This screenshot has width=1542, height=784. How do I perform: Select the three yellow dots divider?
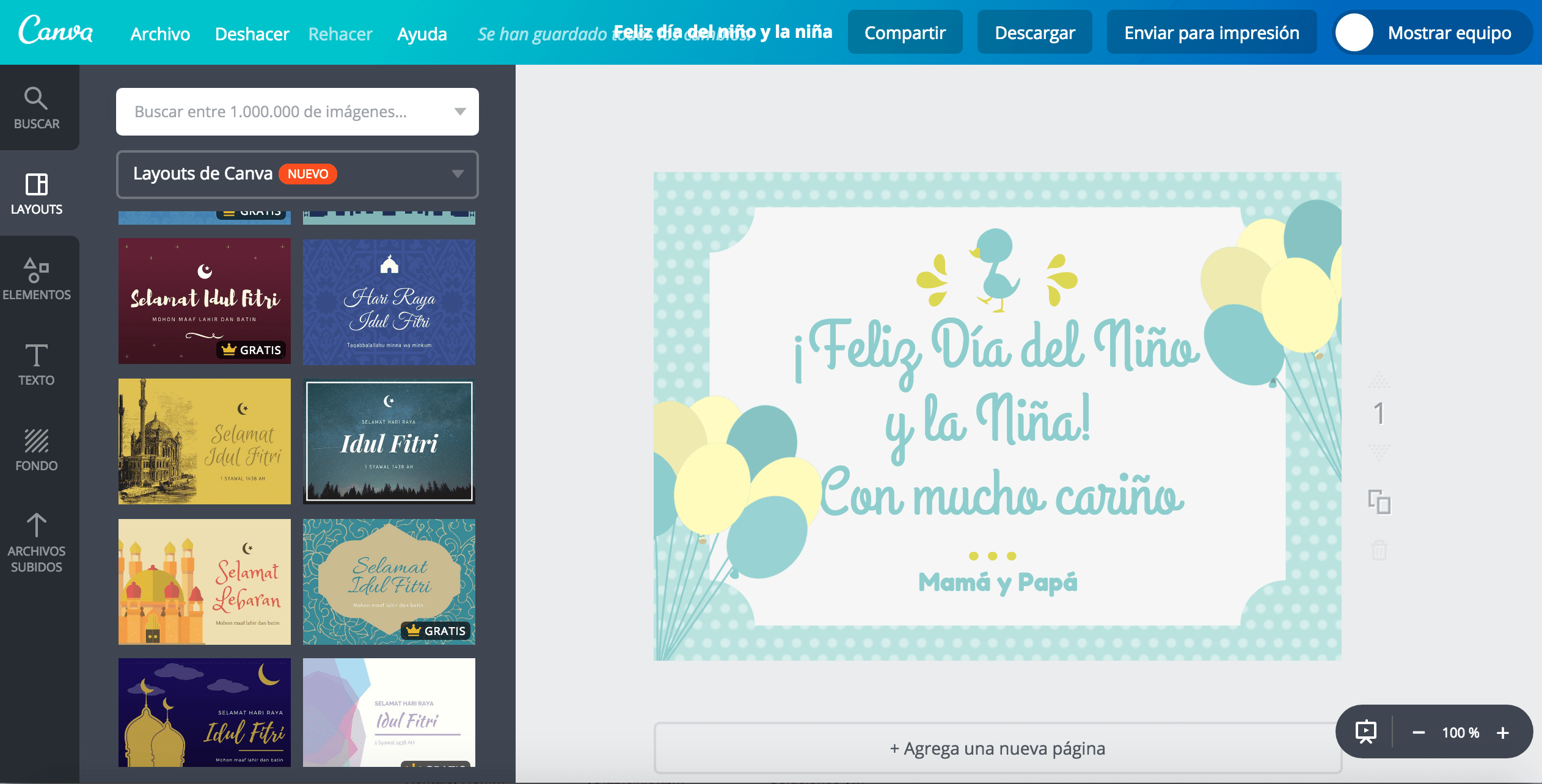click(993, 556)
